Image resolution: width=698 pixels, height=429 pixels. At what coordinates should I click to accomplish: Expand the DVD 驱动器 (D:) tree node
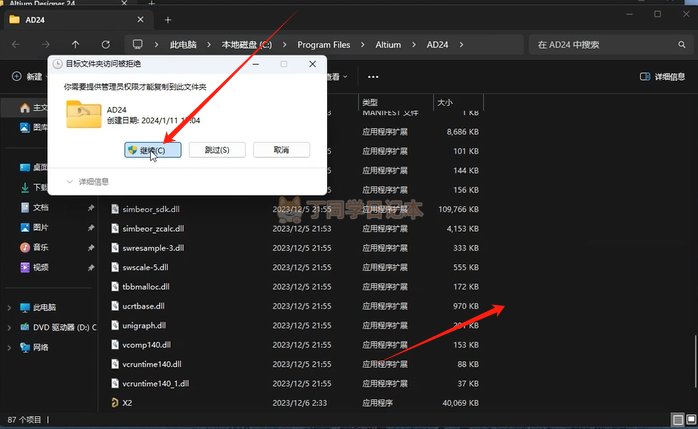coord(10,327)
